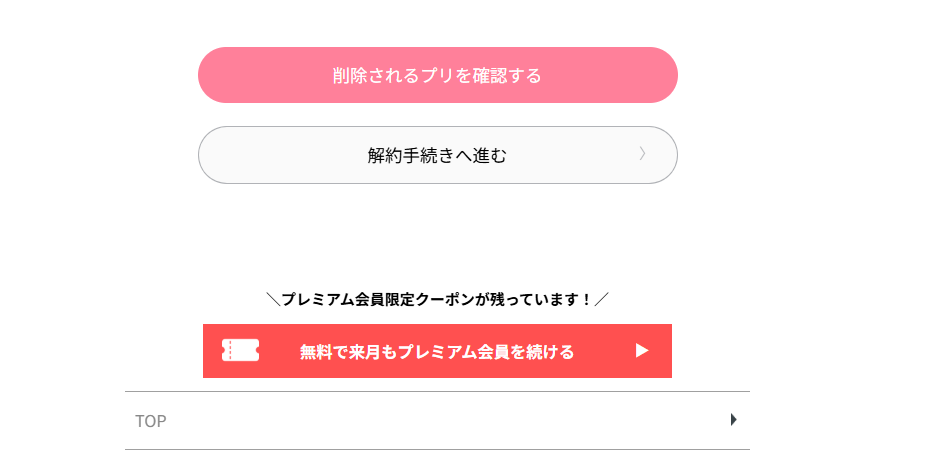This screenshot has height=457, width=945.
Task: Open the 無料で来月もプレミアム会員を続ける banner
Action: (437, 351)
